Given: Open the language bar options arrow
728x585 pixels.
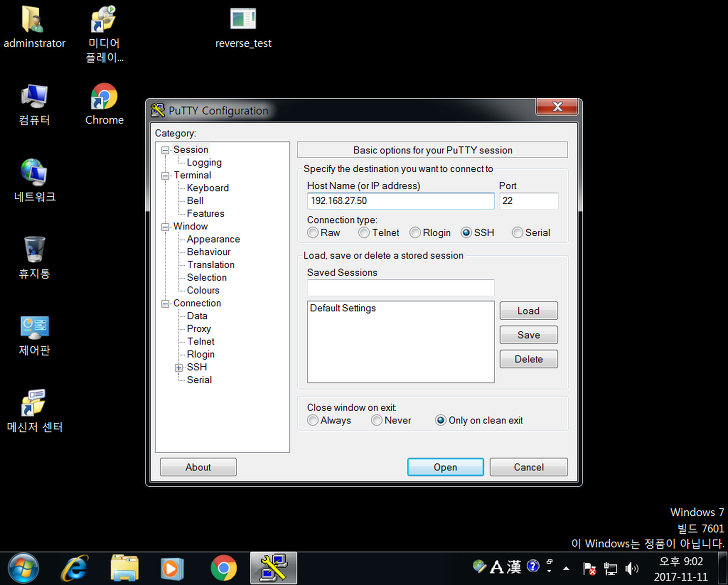Looking at the screenshot, I should [x=550, y=571].
